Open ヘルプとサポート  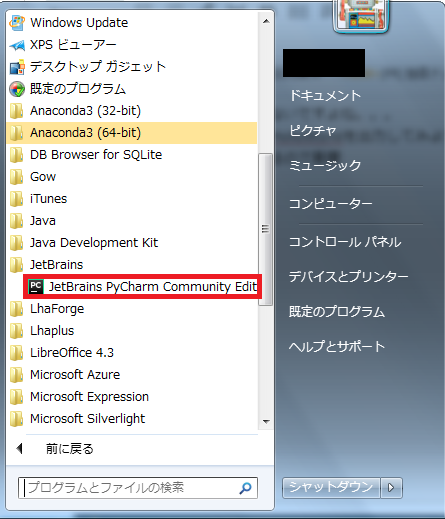click(337, 347)
